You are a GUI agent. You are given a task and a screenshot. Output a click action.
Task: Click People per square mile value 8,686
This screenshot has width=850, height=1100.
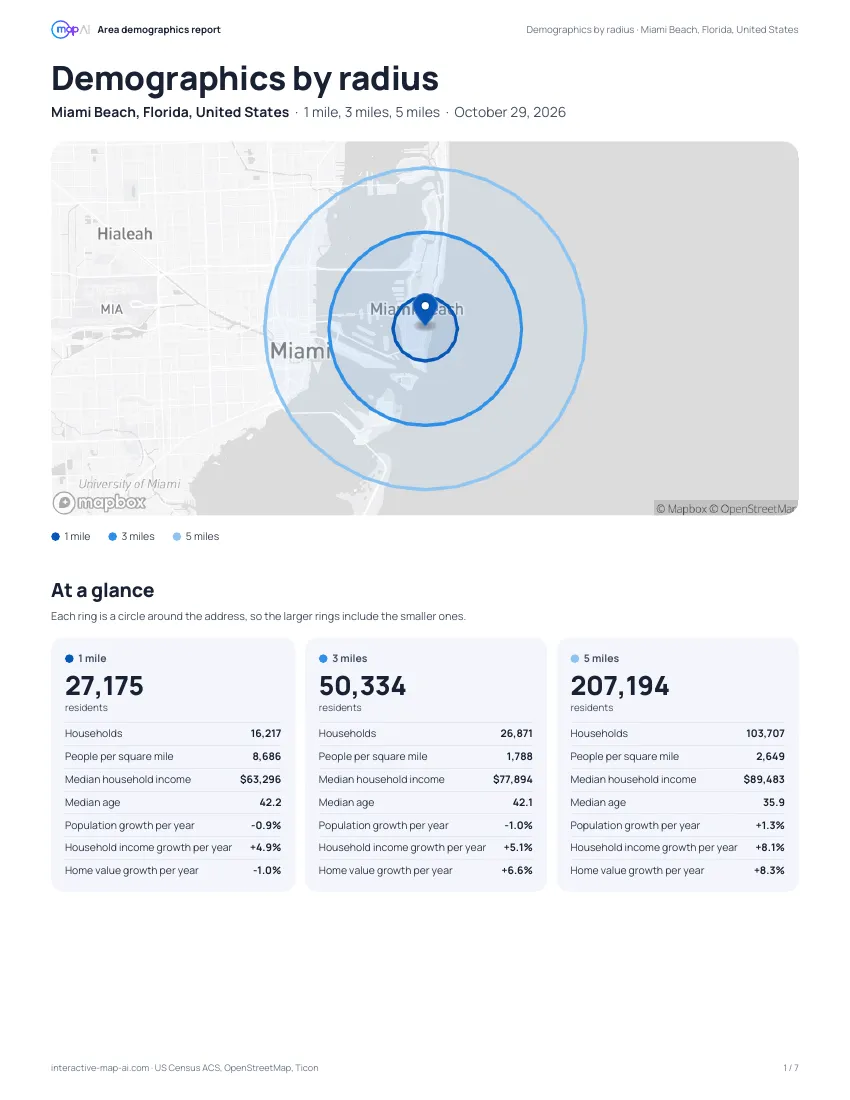267,757
